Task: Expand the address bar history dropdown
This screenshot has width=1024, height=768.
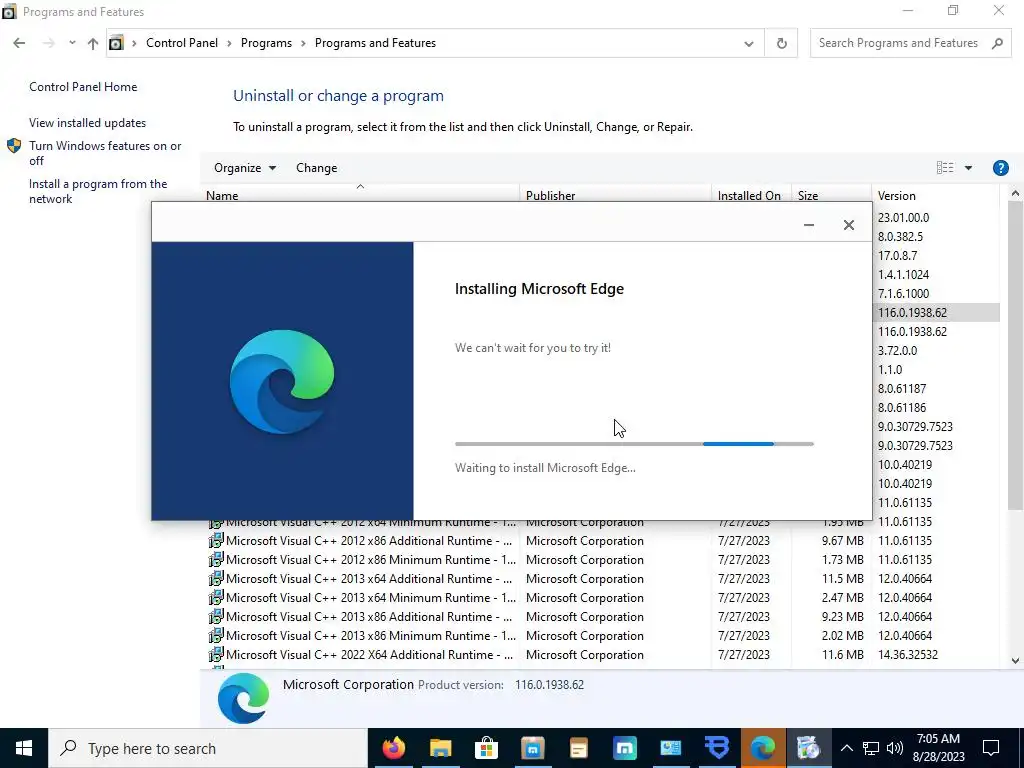Action: pyautogui.click(x=748, y=44)
